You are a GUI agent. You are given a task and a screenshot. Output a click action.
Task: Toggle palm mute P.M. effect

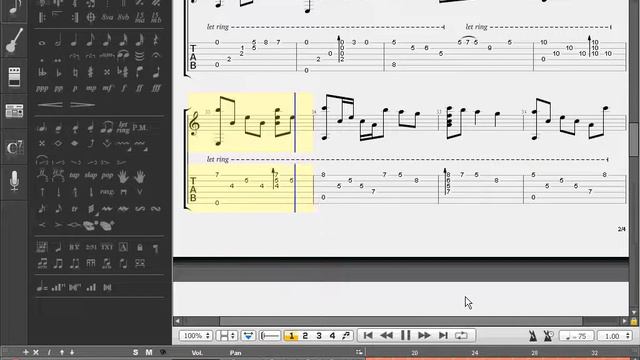pos(140,127)
